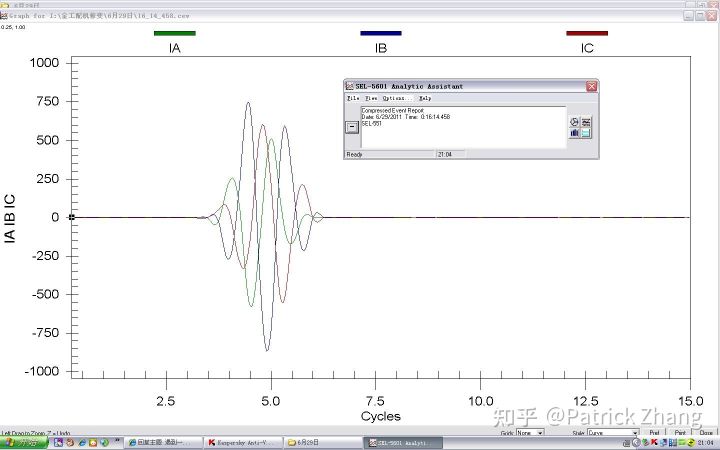
Task: Click the phasor diagram icon in Analytic Assistant
Action: pos(575,122)
